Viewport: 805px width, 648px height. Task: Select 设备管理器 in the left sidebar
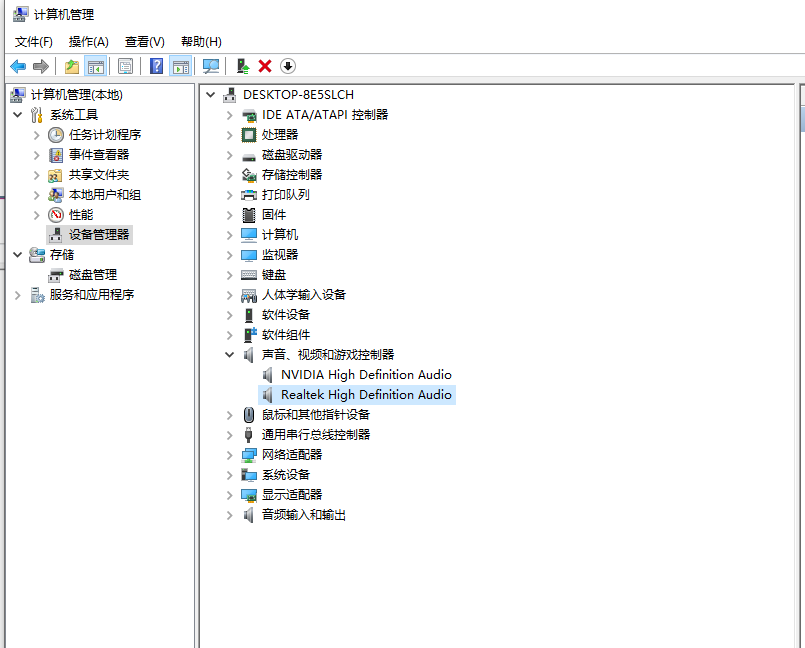click(x=101, y=235)
